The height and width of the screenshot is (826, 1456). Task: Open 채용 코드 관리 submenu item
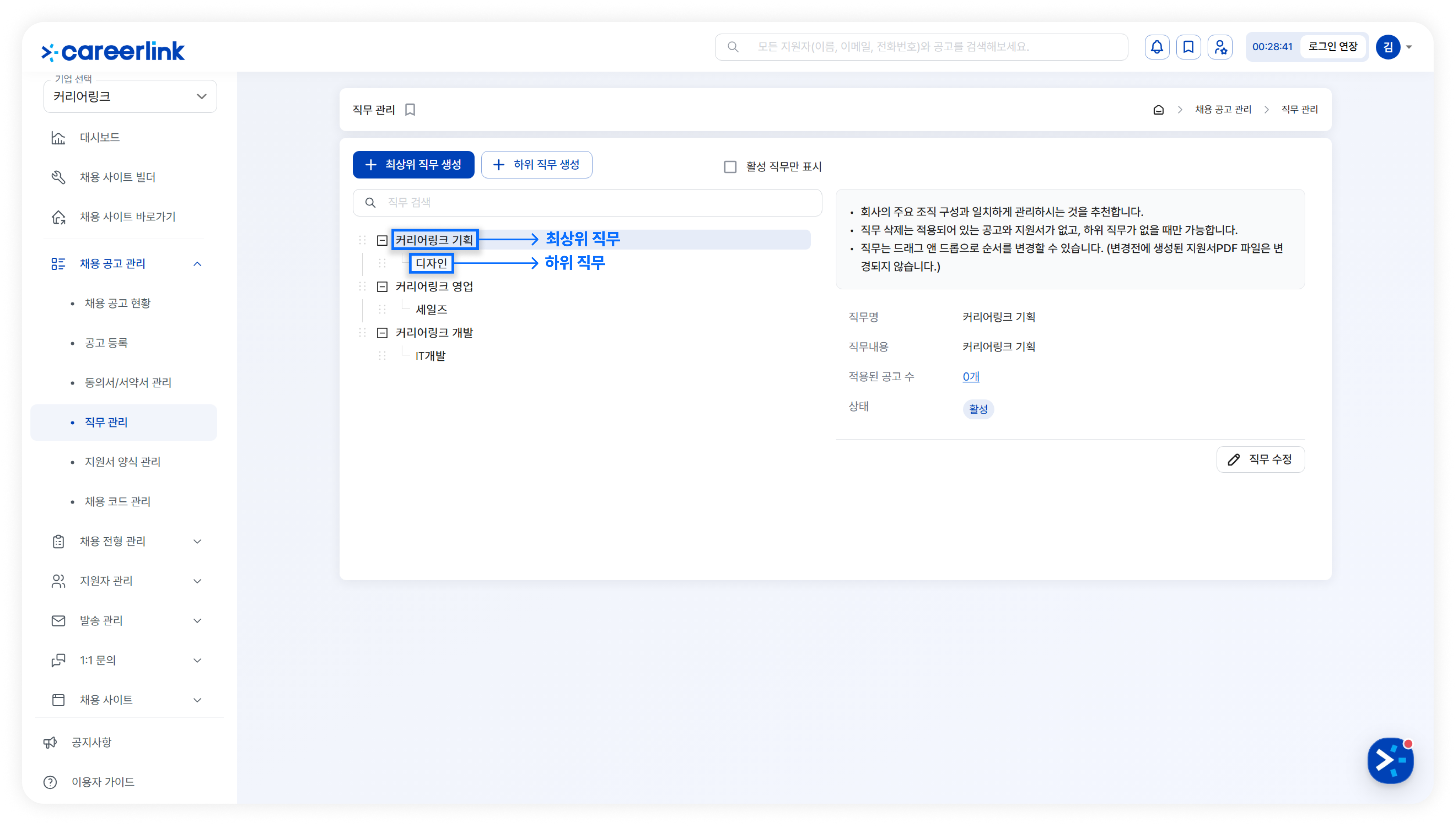(x=118, y=502)
